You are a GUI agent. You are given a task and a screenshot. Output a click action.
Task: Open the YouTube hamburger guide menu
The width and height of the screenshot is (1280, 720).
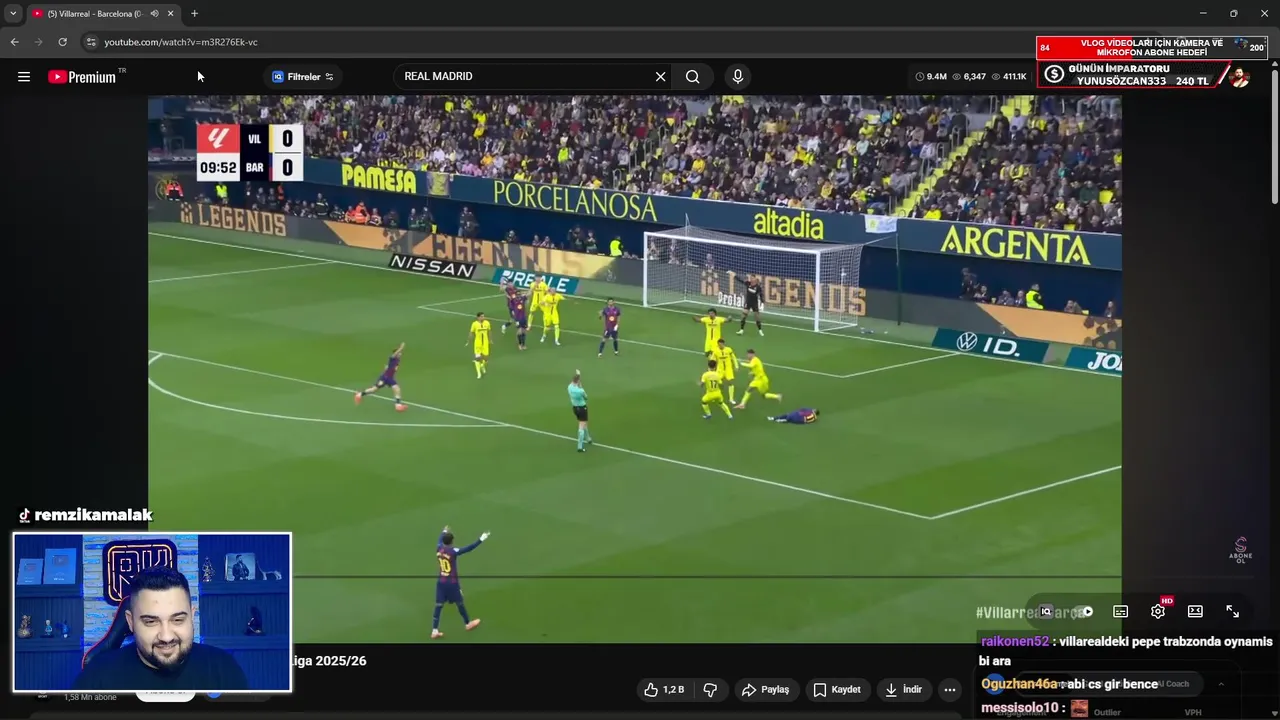(24, 77)
